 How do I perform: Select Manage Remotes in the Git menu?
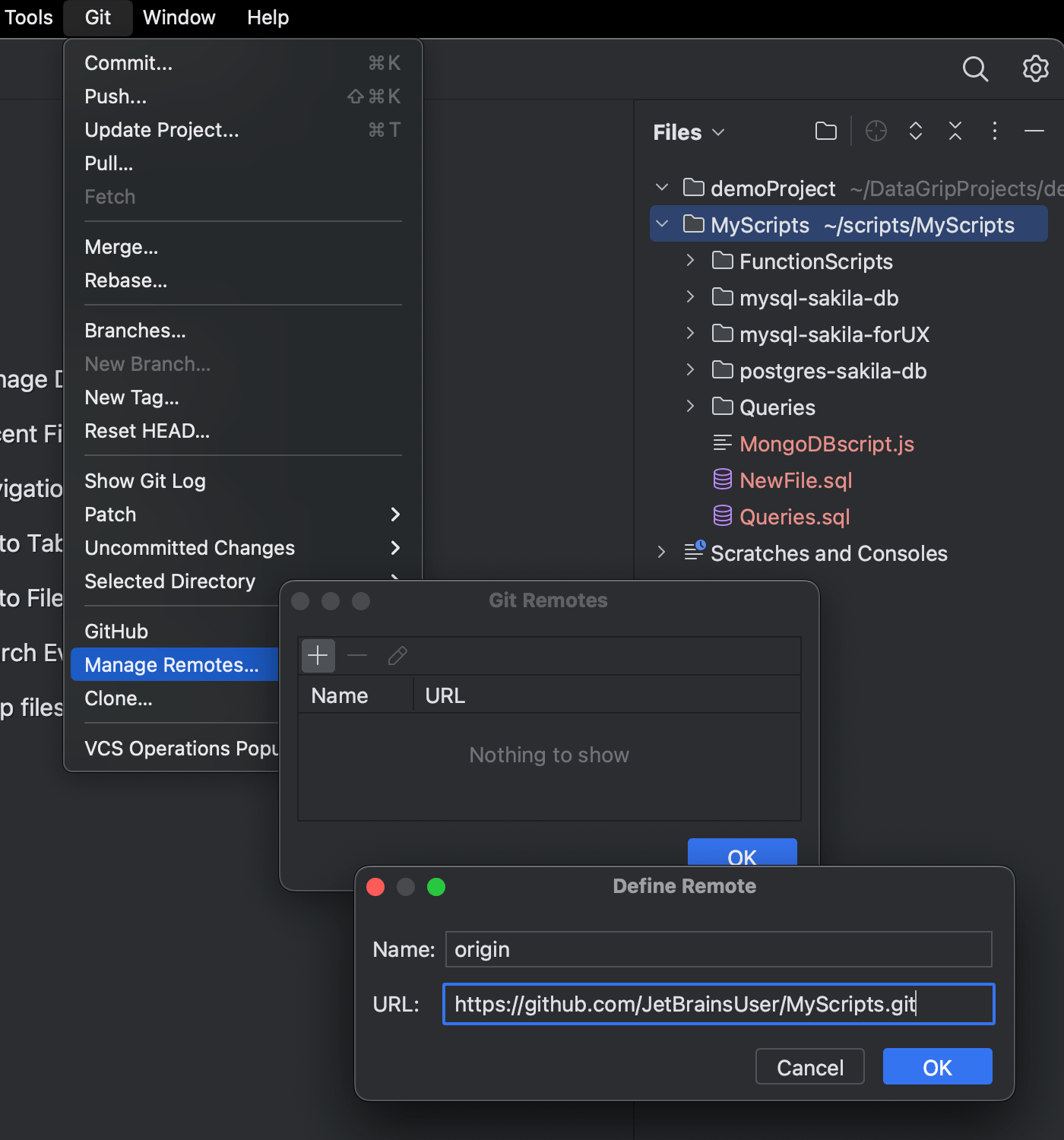point(174,664)
